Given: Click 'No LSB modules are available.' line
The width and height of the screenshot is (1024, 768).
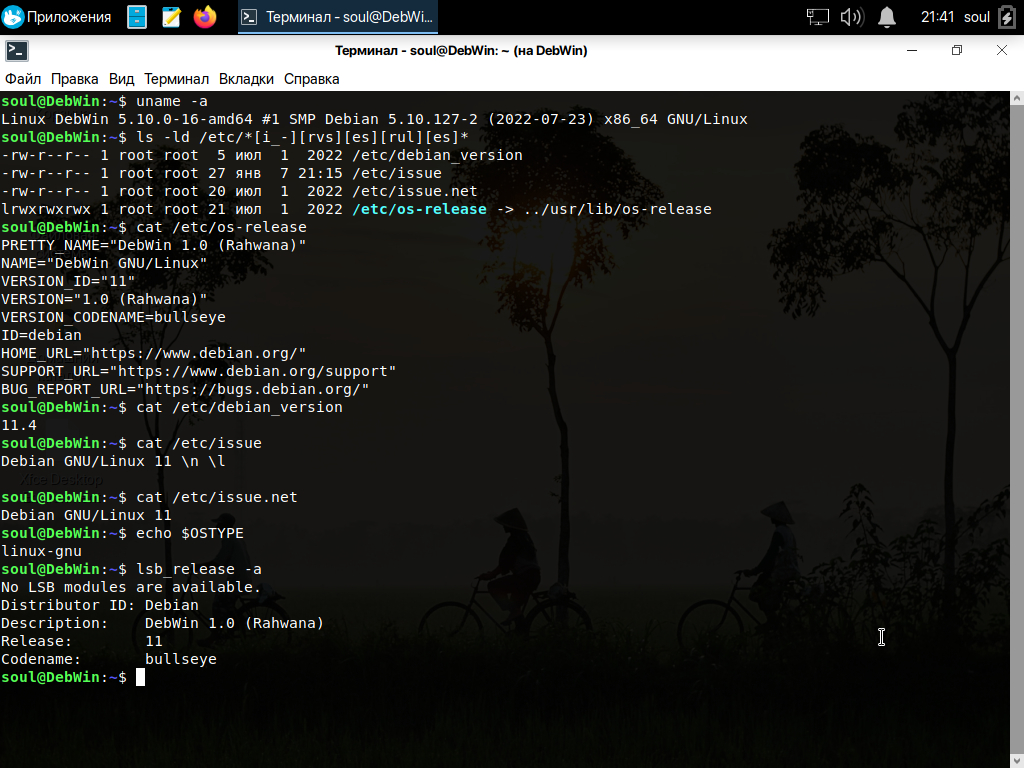Looking at the screenshot, I should point(131,587).
